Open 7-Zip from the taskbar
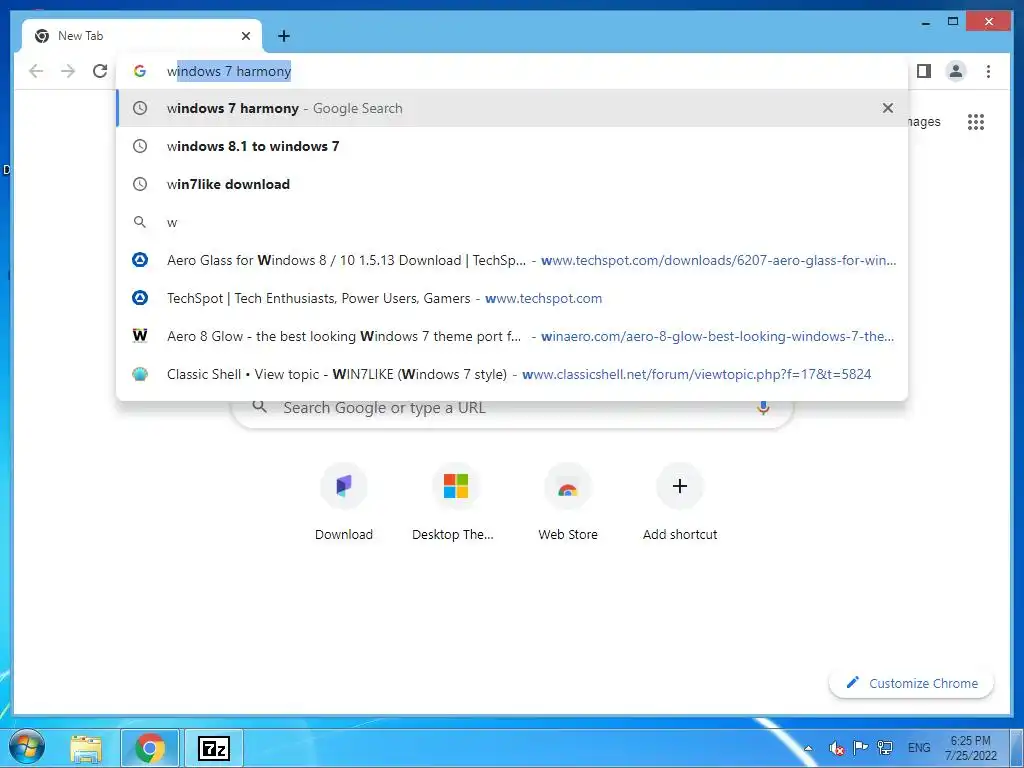The height and width of the screenshot is (768, 1024). point(214,748)
